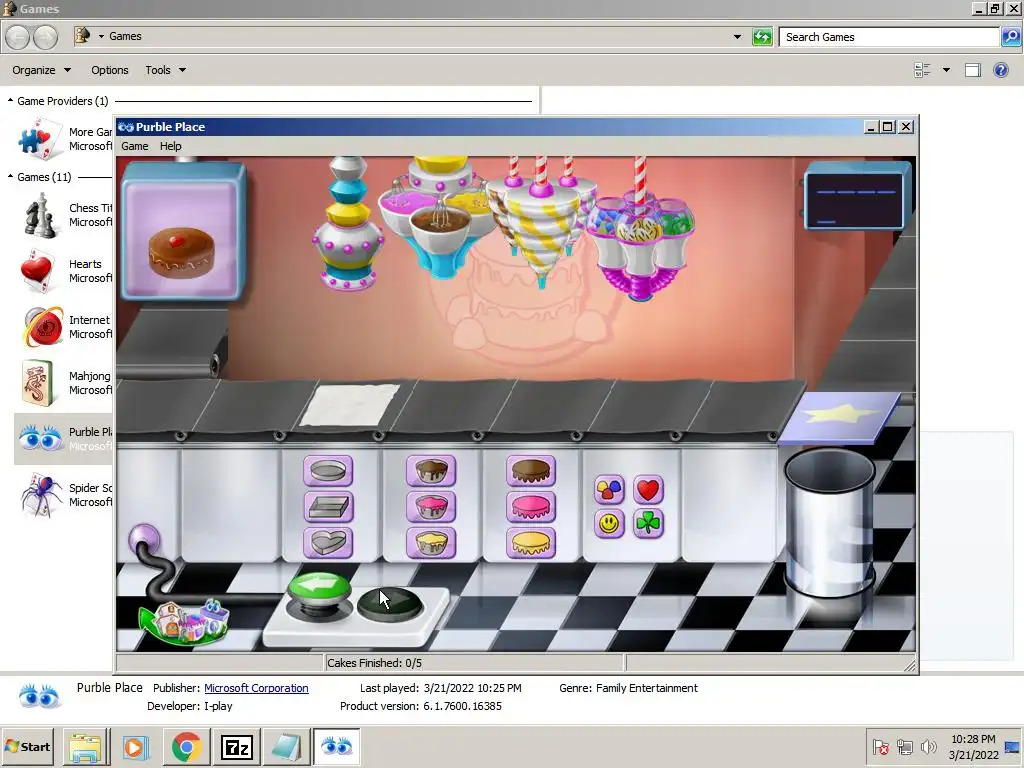Pick the chocolate icing button
The height and width of the screenshot is (768, 1024).
click(x=530, y=471)
